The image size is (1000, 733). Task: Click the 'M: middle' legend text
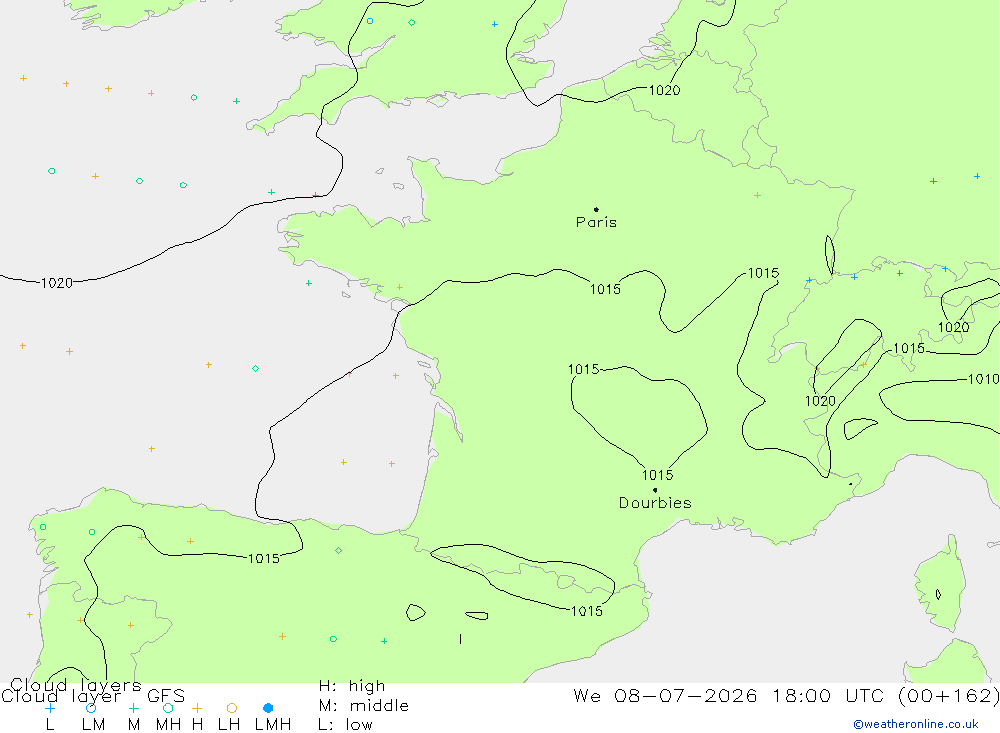pos(364,706)
